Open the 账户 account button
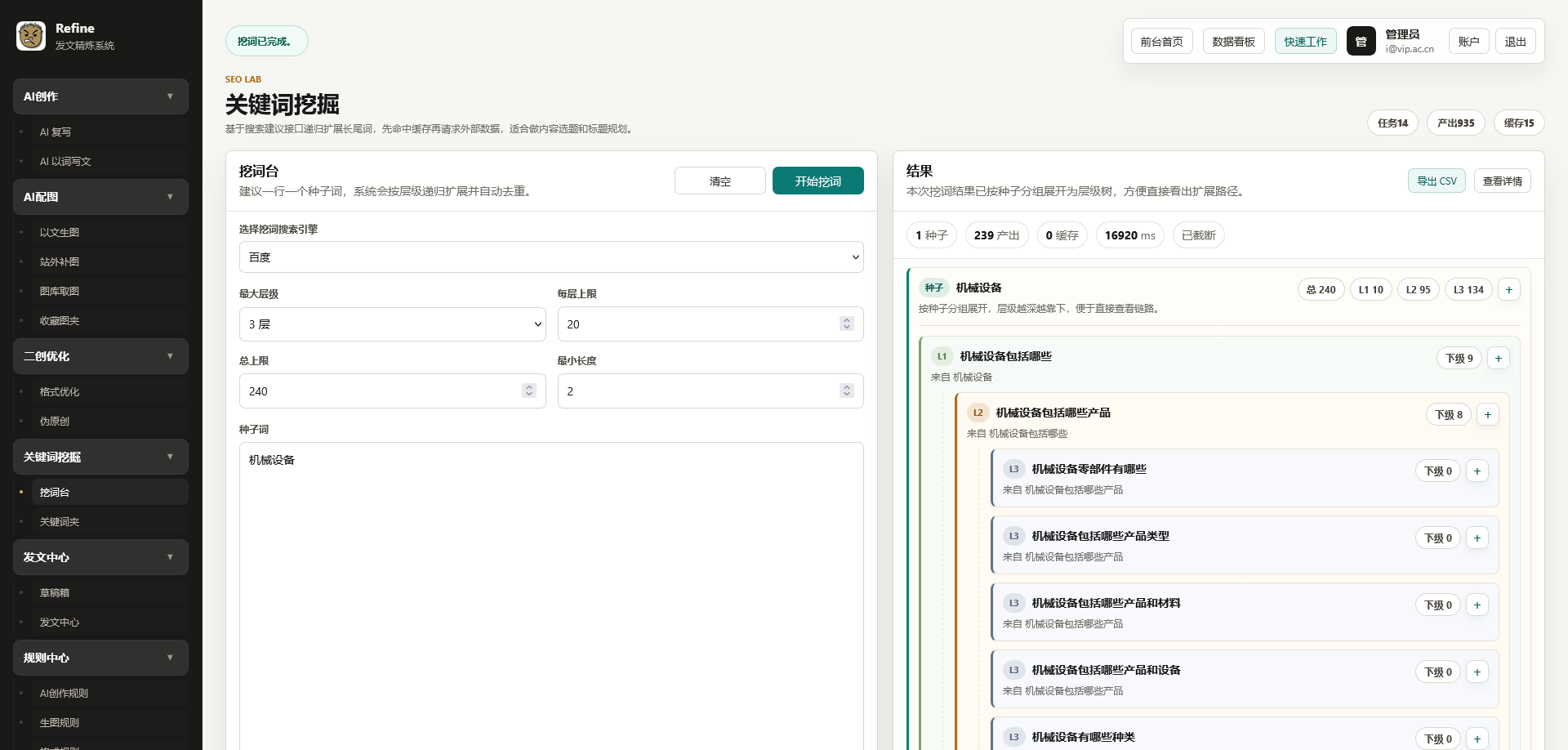Viewport: 1568px width, 750px height. [1468, 41]
